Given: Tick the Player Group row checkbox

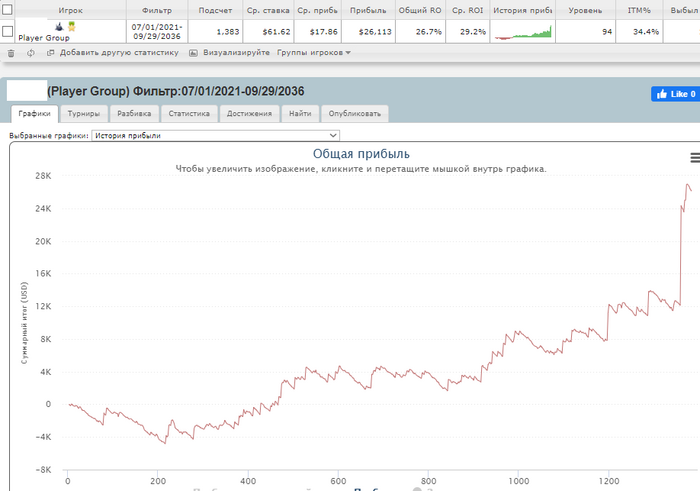Looking at the screenshot, I should [7, 31].
